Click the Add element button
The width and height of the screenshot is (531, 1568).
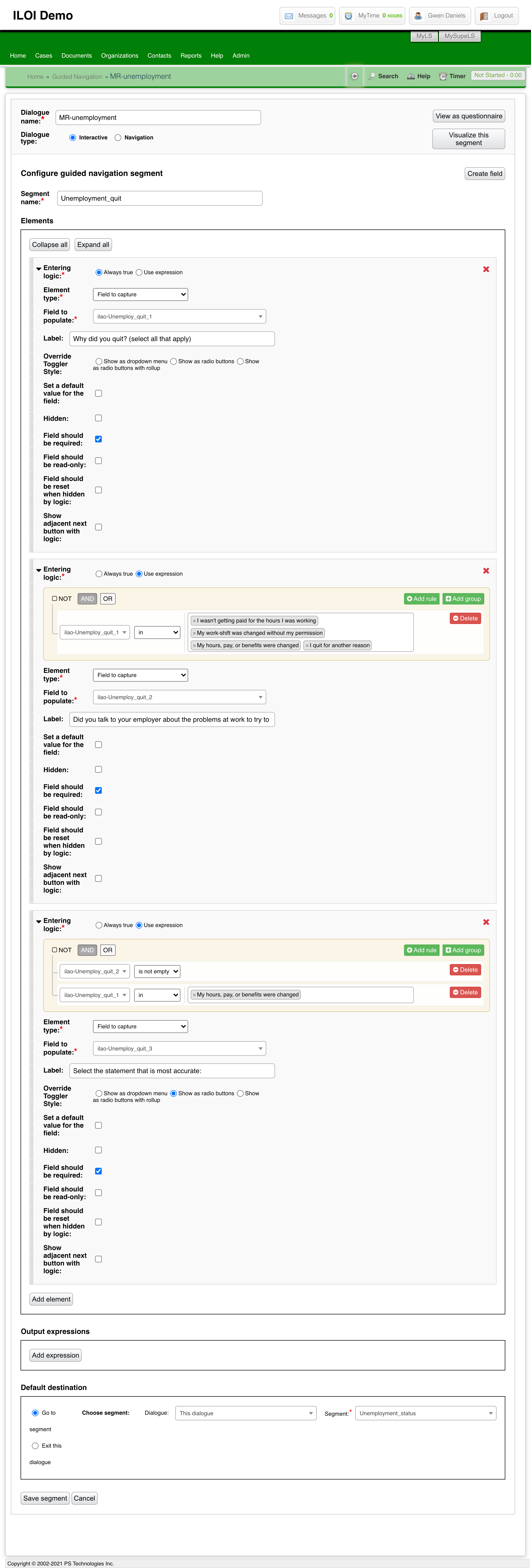coord(51,1299)
